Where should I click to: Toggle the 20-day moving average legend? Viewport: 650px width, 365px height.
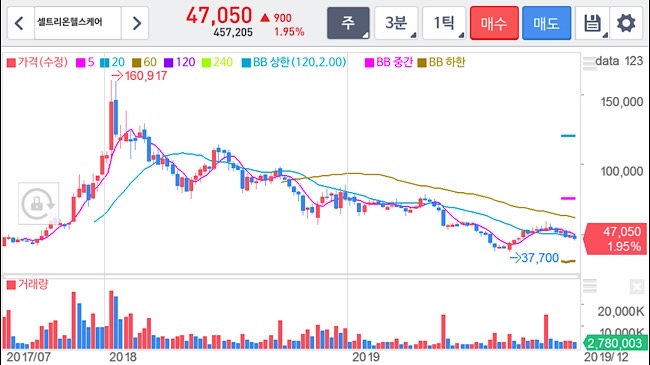click(112, 62)
